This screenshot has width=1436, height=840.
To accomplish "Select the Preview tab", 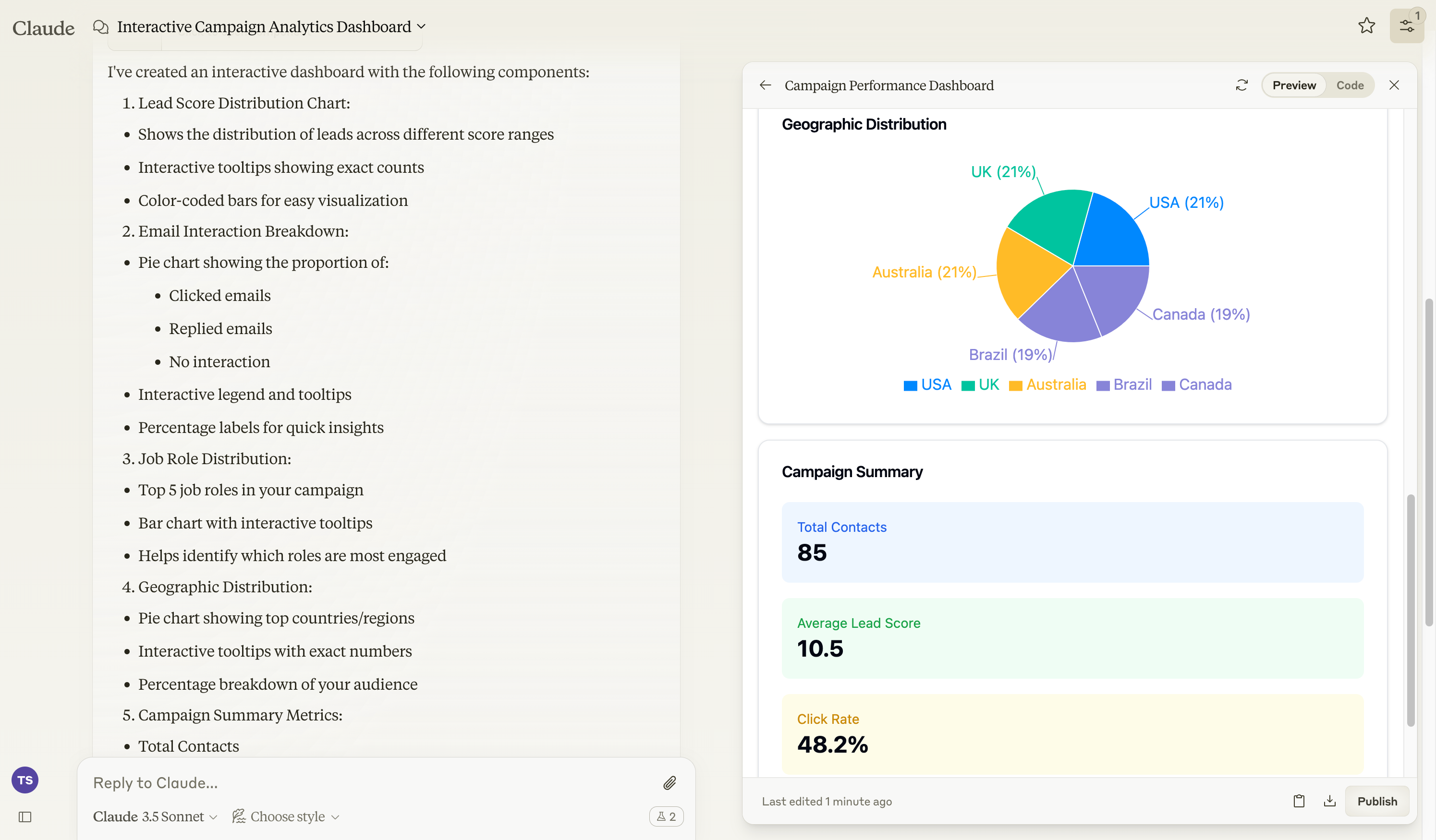I will (x=1293, y=85).
